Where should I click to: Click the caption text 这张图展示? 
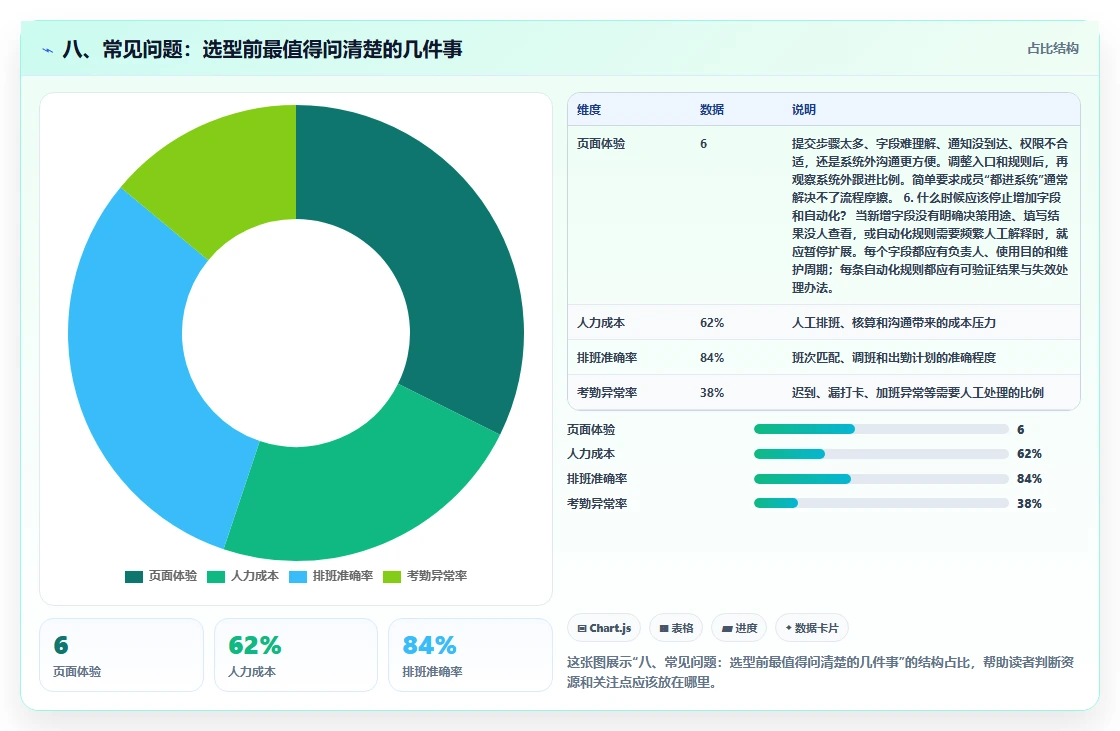pos(821,672)
